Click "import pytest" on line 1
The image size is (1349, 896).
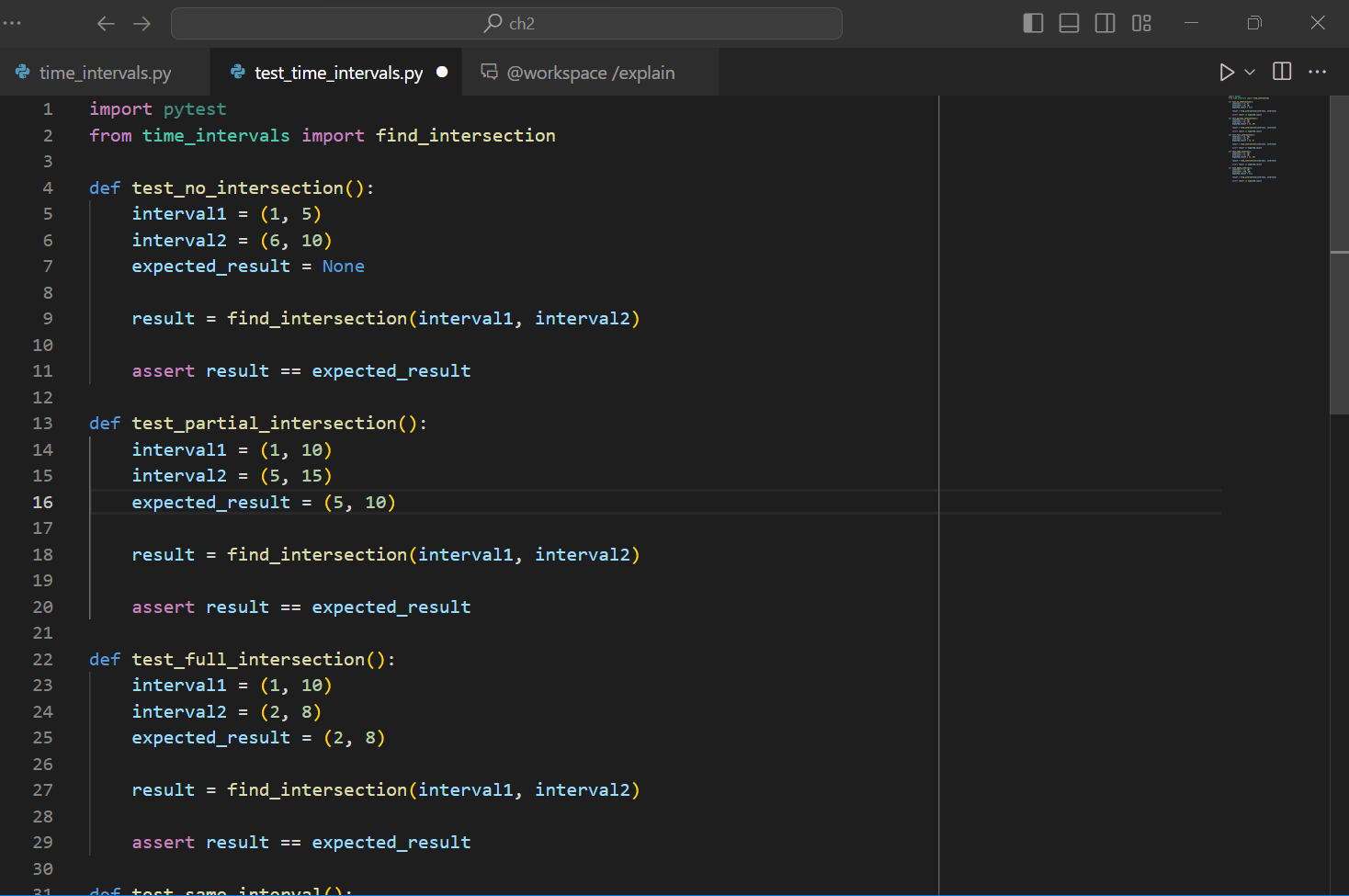point(158,109)
